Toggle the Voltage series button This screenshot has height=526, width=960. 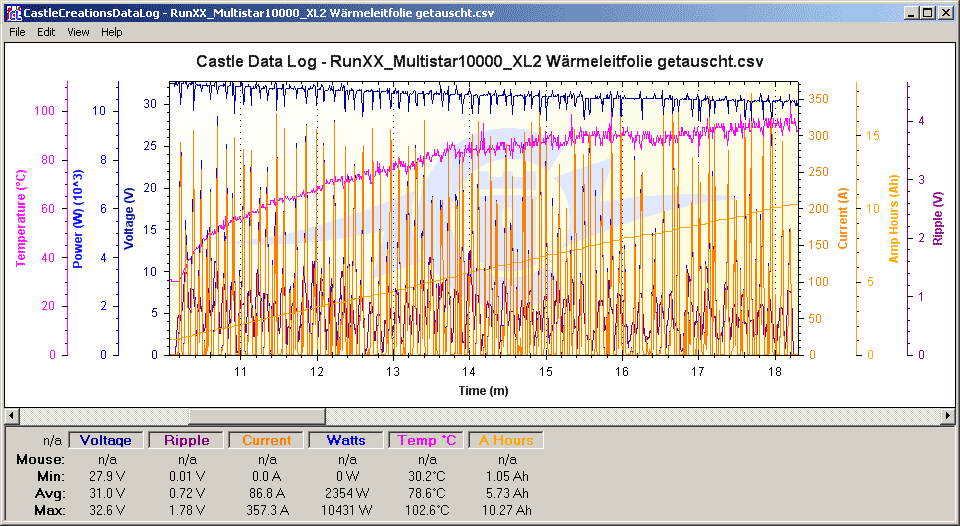(x=105, y=440)
